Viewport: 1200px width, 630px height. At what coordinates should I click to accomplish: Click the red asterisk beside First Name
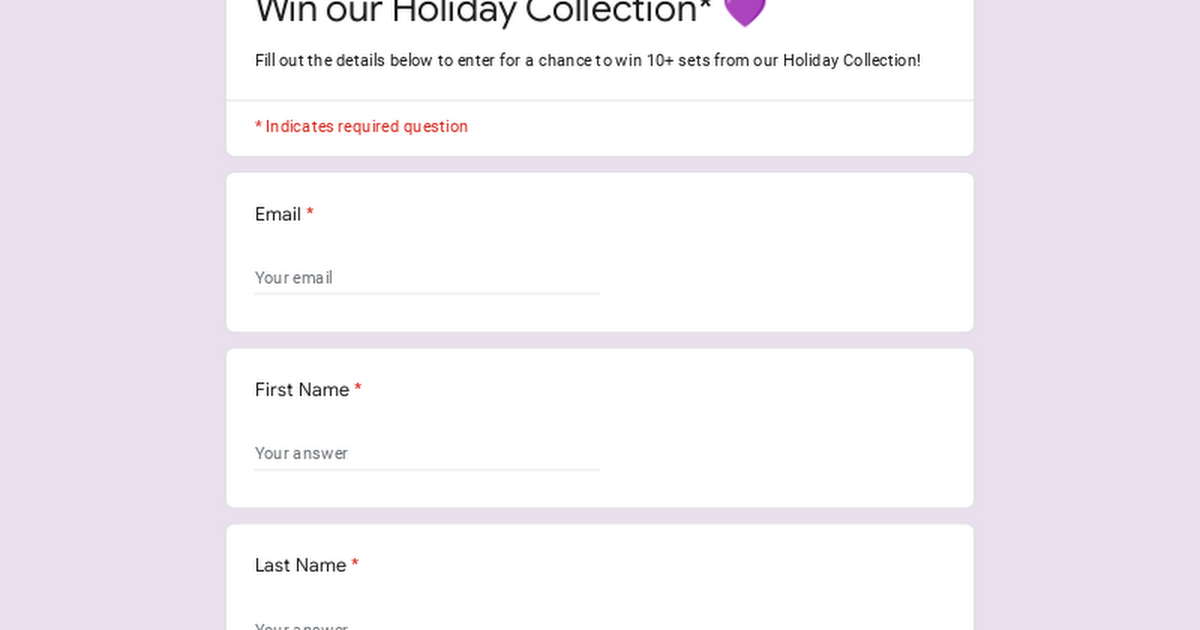click(358, 389)
